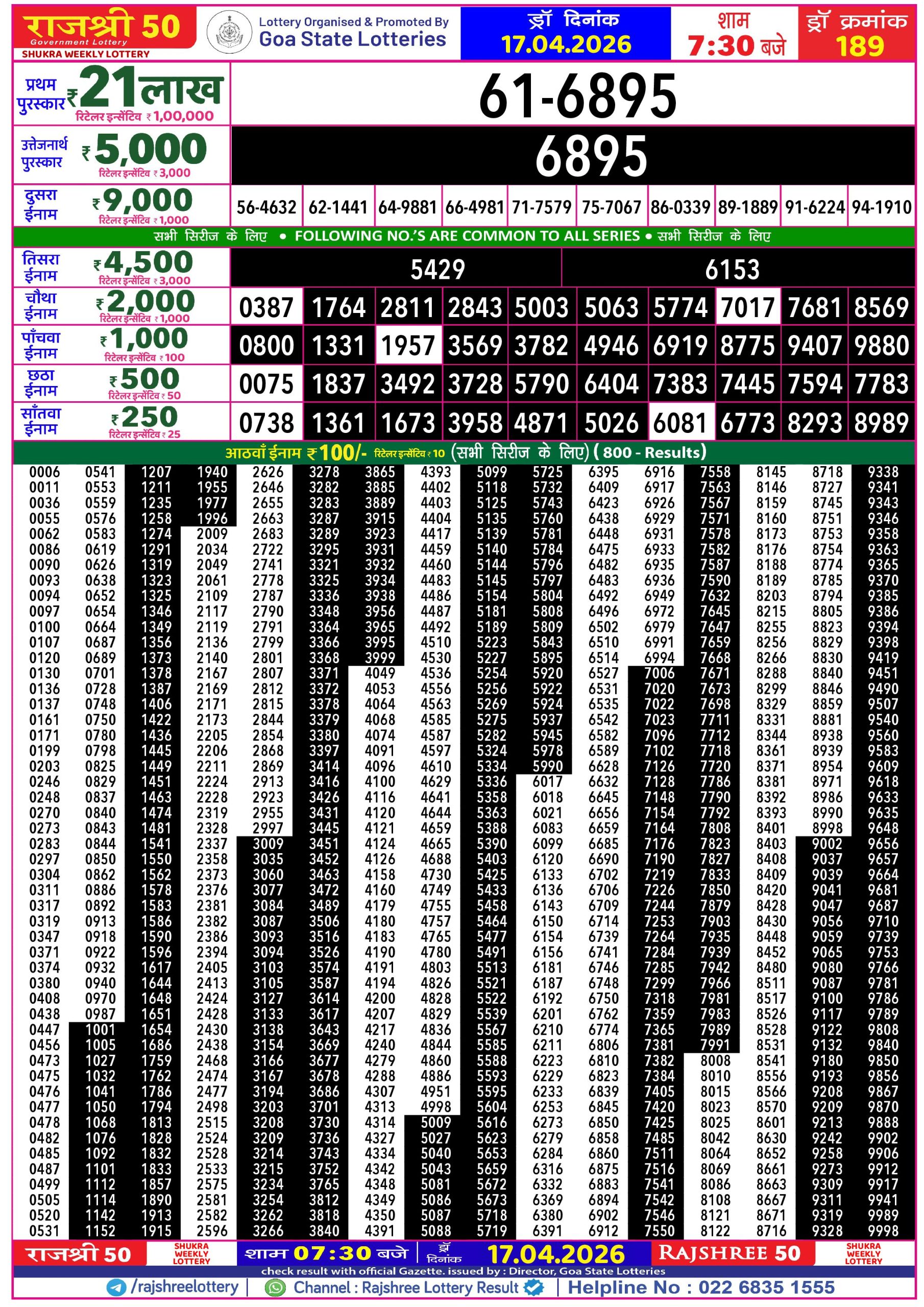924x1307 pixels.
Task: Select third prize number 5429
Action: (437, 269)
